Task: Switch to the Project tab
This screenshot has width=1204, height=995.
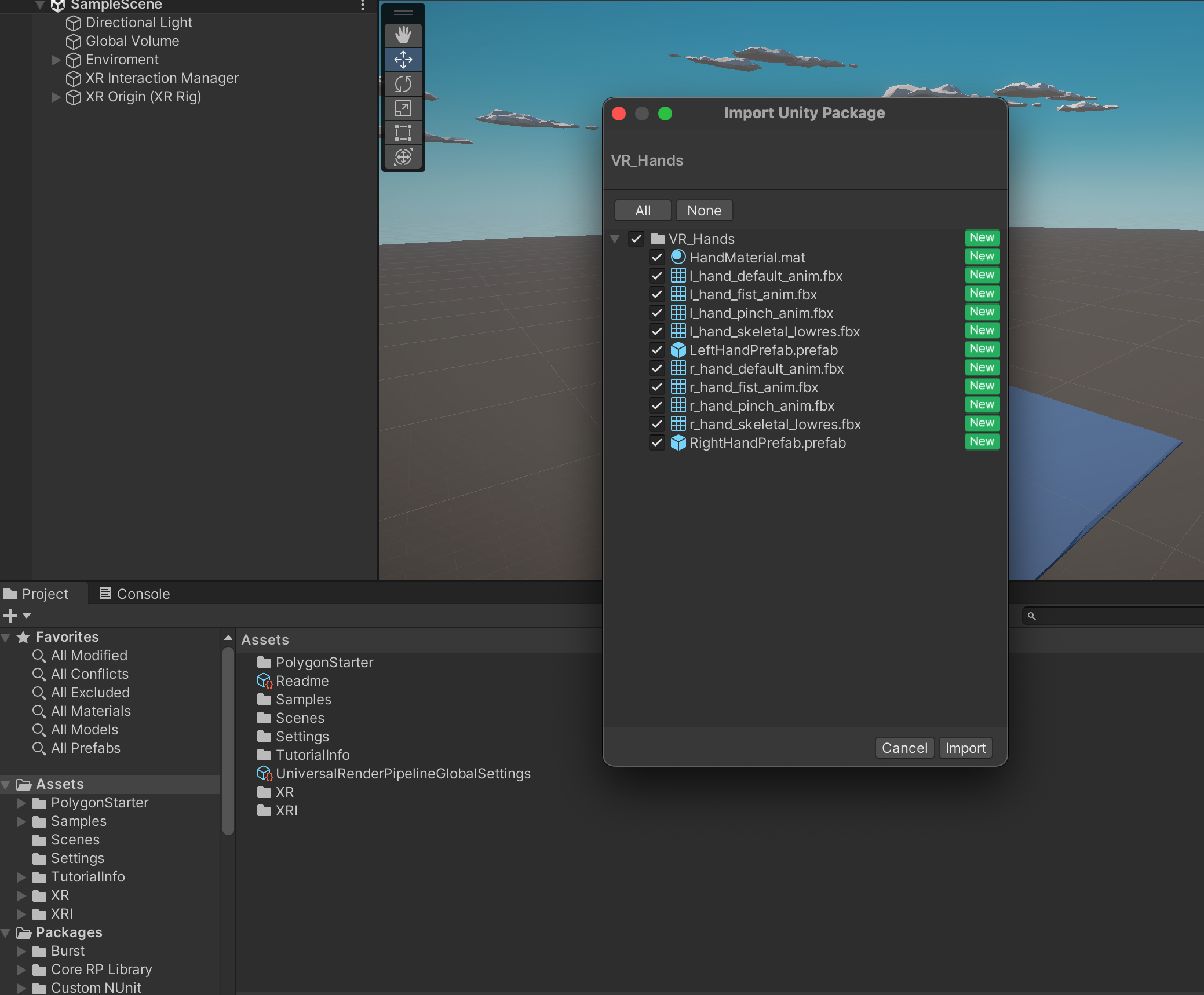Action: [37, 594]
